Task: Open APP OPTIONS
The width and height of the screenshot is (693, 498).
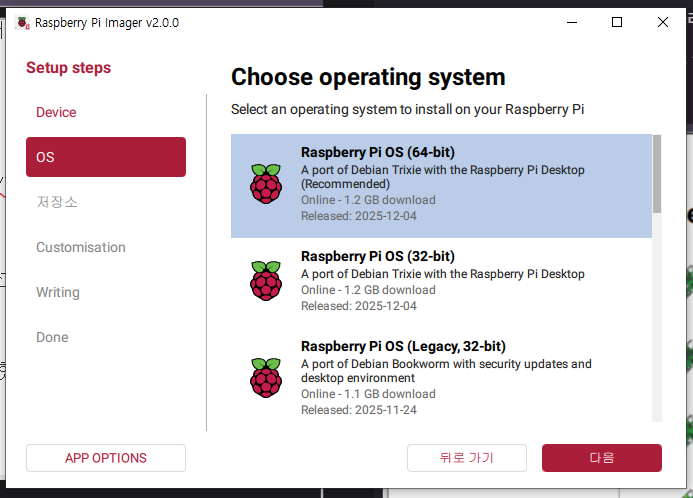Action: click(106, 458)
